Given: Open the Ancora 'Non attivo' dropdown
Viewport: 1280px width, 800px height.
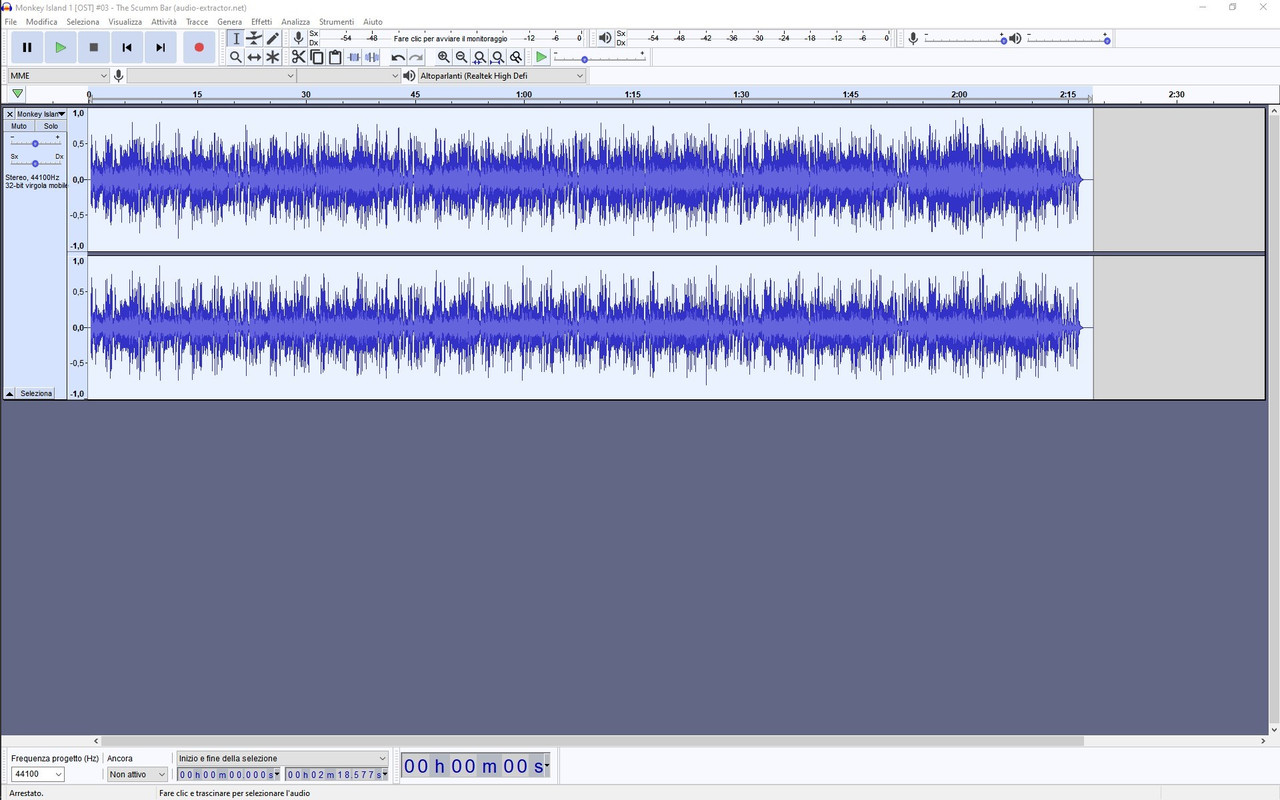Looking at the screenshot, I should tap(137, 774).
